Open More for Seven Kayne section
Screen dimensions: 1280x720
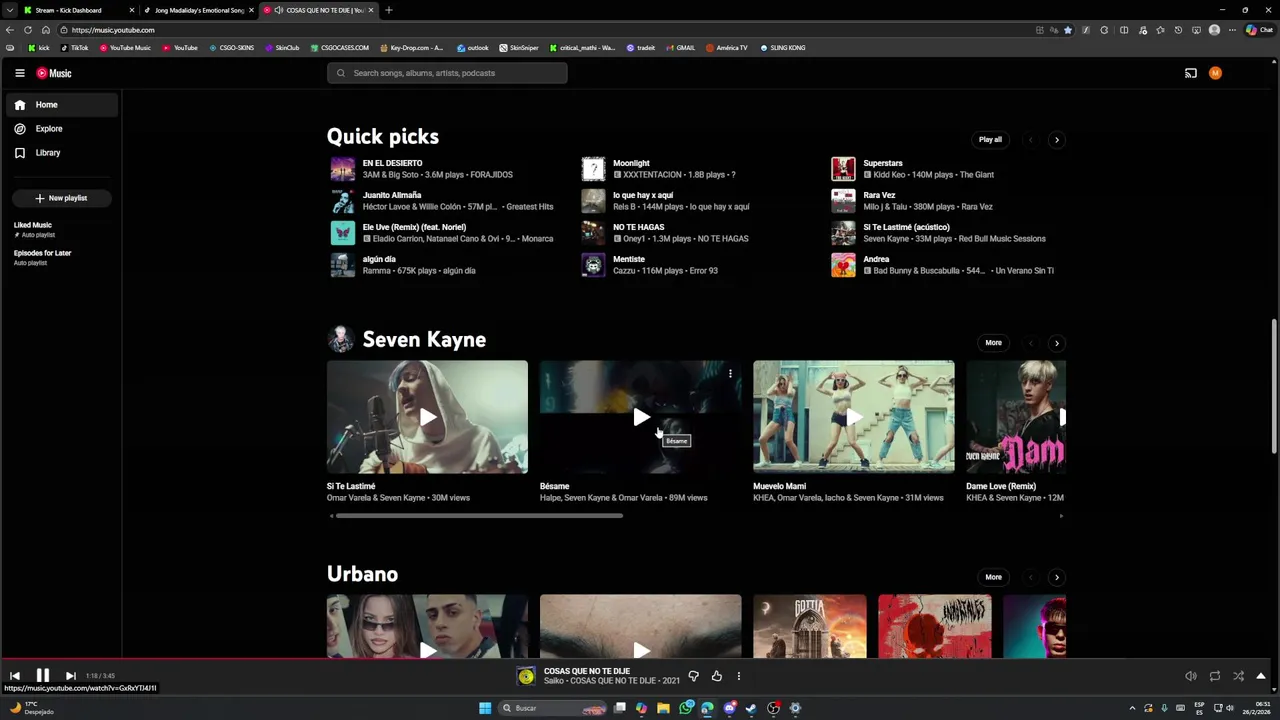point(993,343)
